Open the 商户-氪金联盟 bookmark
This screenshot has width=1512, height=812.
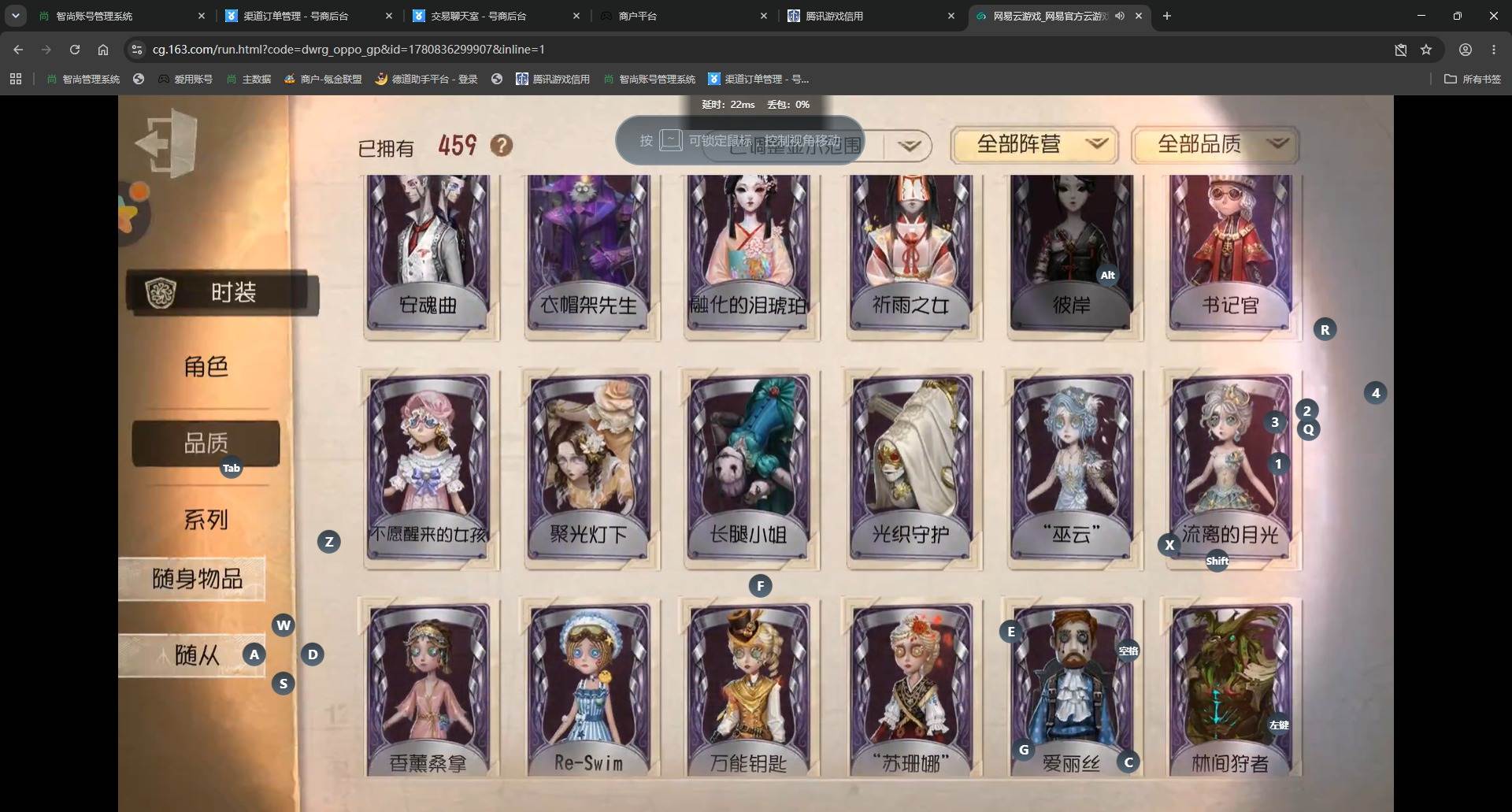(323, 79)
